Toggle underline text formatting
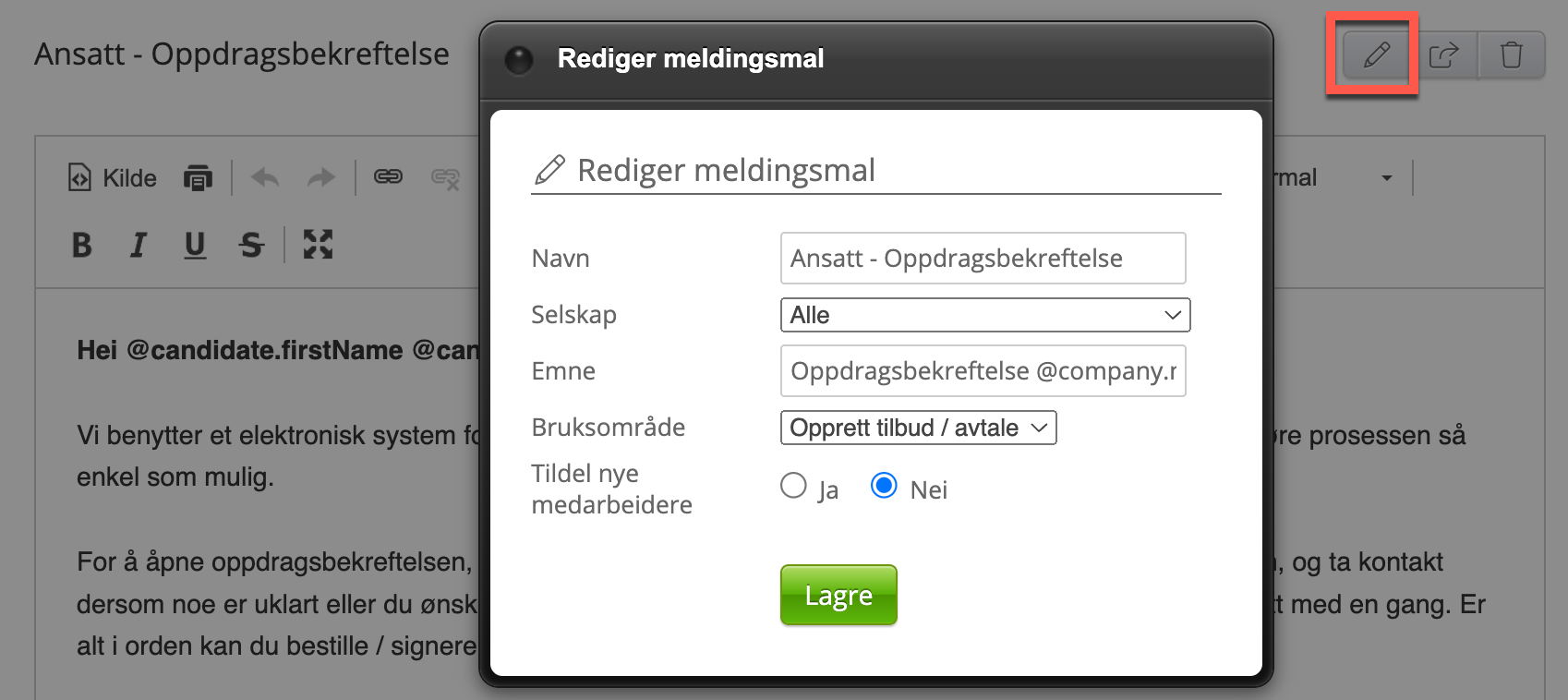Image resolution: width=1568 pixels, height=700 pixels. pos(195,245)
